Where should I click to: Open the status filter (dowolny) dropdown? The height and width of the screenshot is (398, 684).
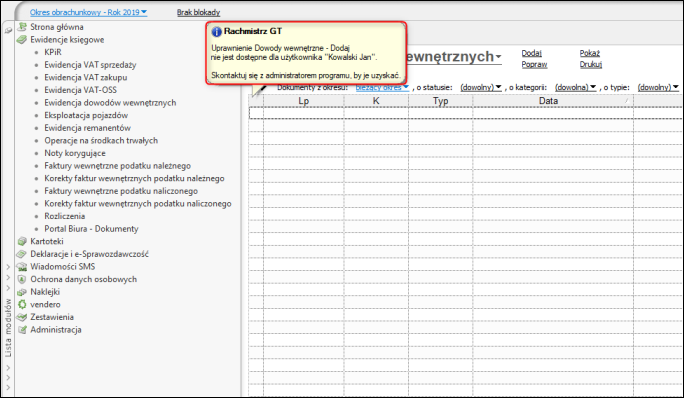point(481,87)
